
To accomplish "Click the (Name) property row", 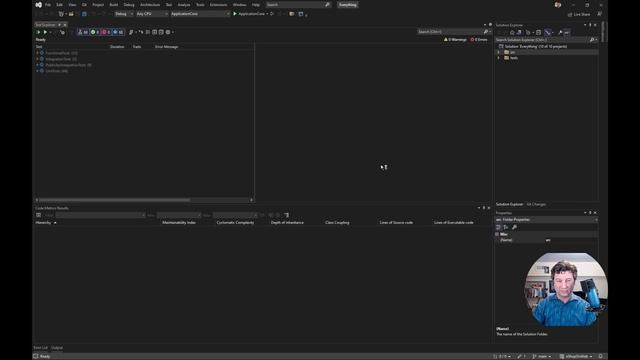I will 547,240.
